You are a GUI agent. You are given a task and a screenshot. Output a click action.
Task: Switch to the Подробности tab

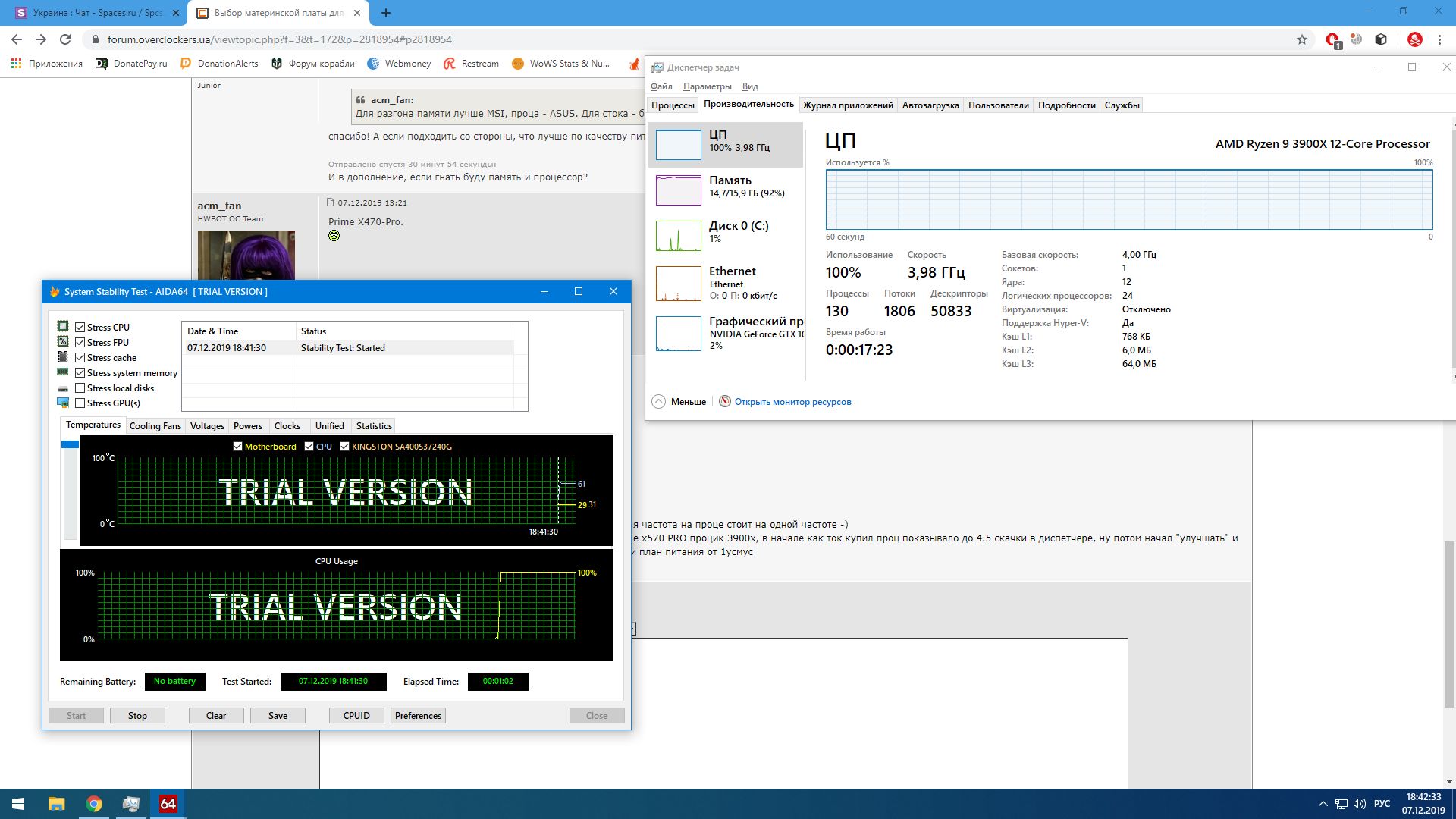point(1066,105)
